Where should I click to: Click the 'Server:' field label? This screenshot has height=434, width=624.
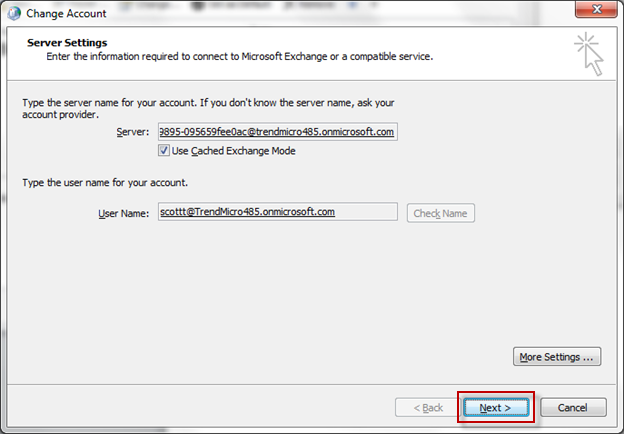132,132
